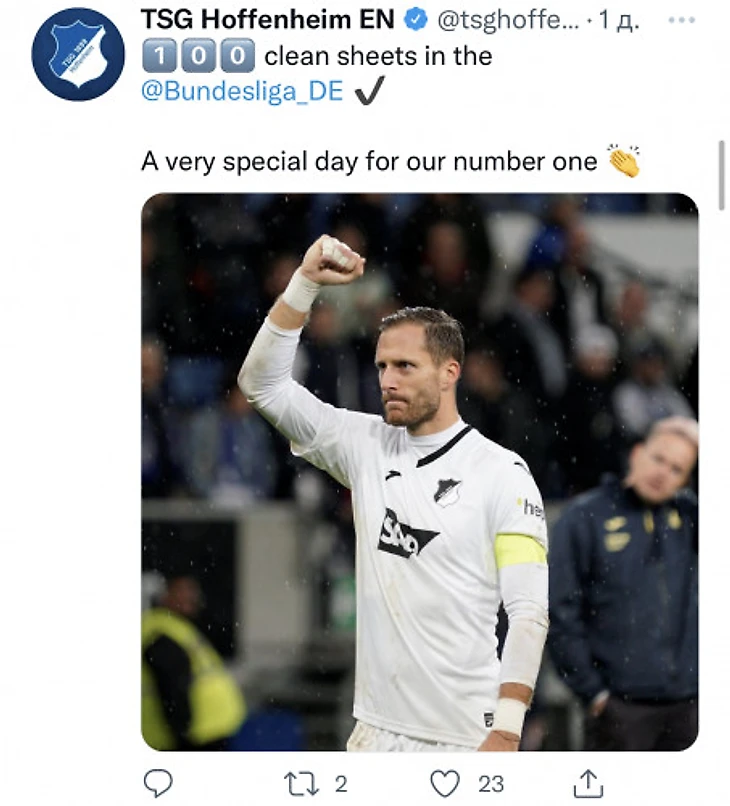Open the goalkeeper photo attachment
This screenshot has width=730, height=806.
tap(419, 471)
